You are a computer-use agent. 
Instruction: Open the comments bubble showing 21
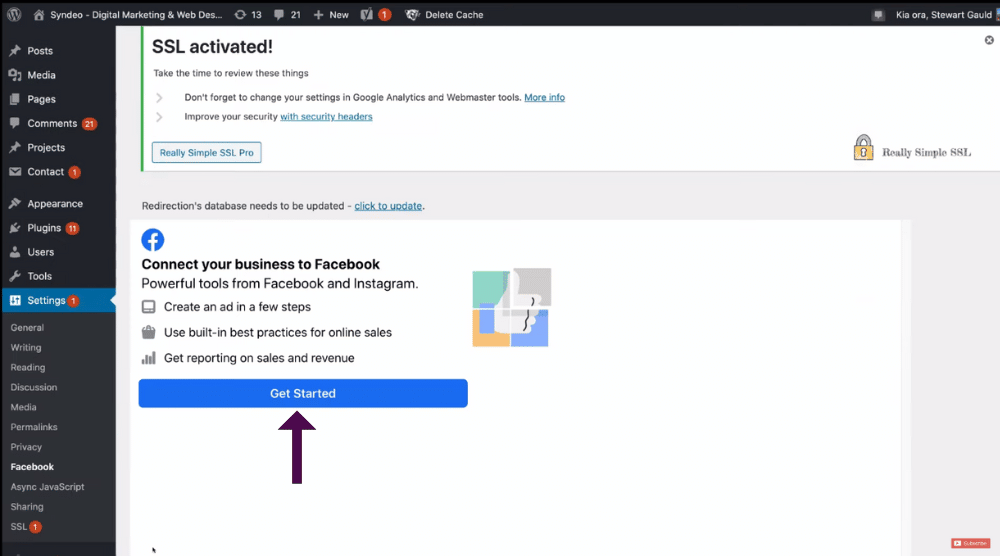click(279, 15)
